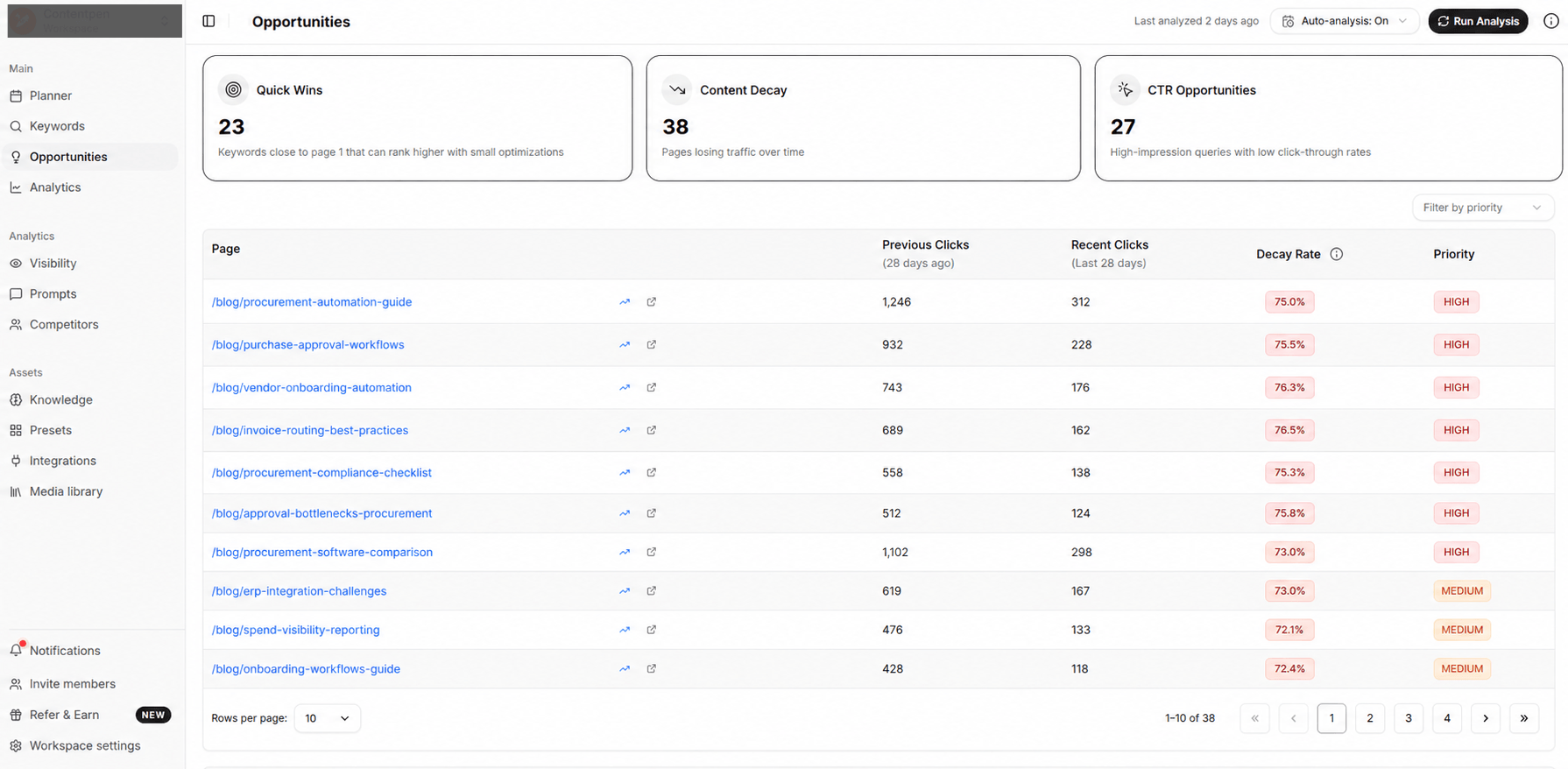Viewport: 1568px width, 769px height.
Task: Click trend icon for procurement-compliance-checklist
Action: click(625, 473)
